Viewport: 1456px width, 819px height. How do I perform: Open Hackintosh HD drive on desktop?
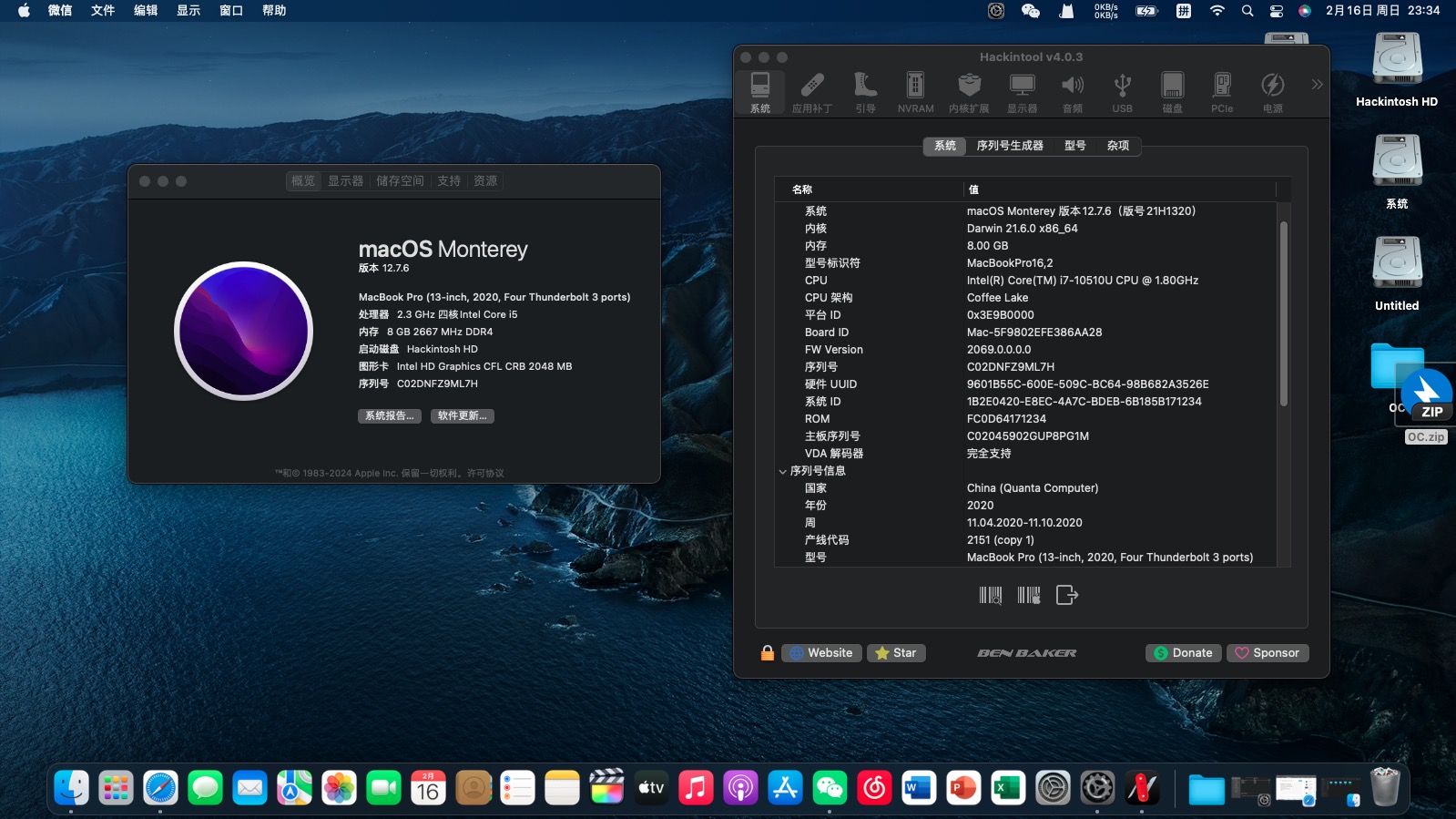pyautogui.click(x=1397, y=69)
